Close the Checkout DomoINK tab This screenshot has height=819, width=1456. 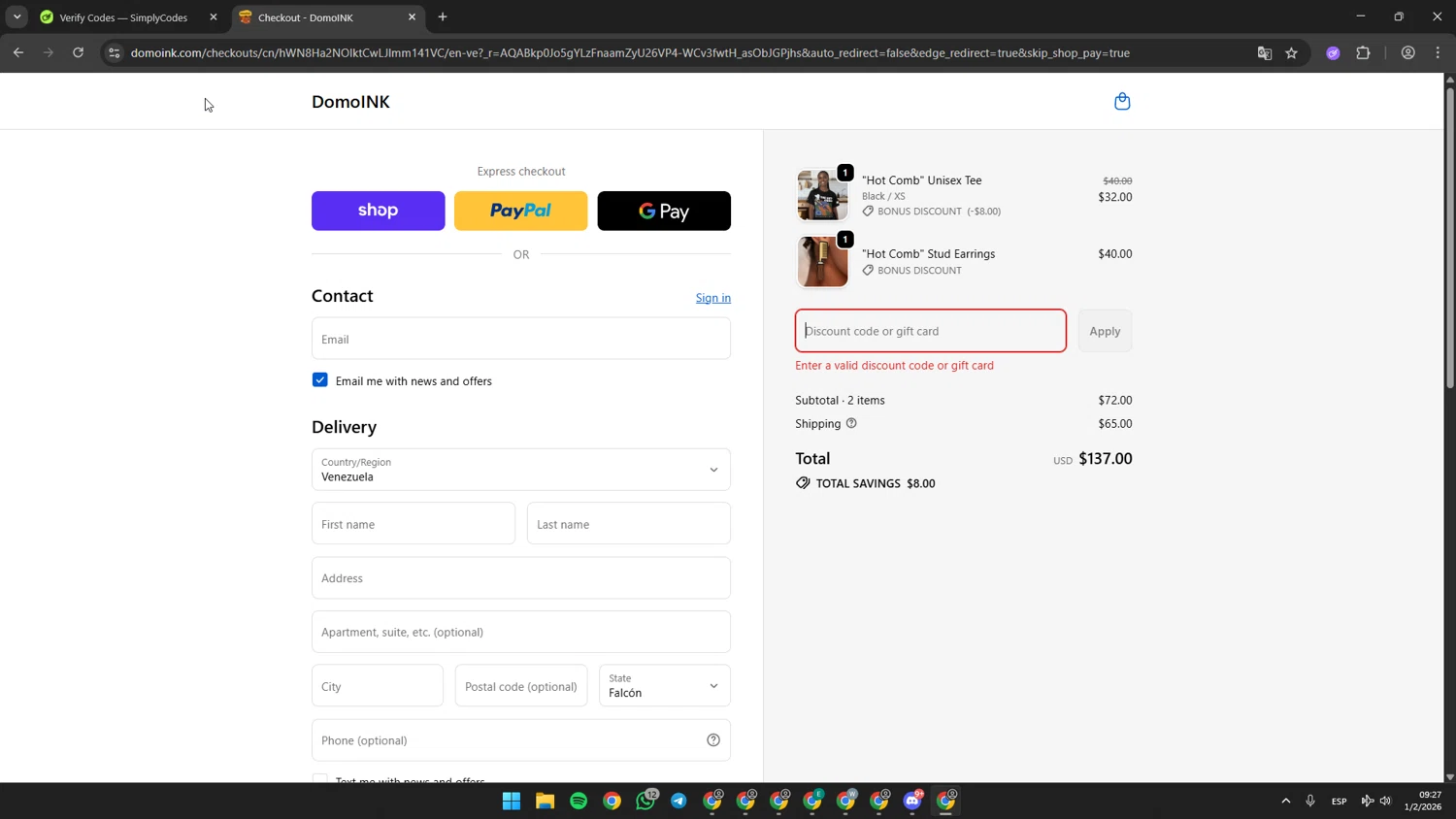pyautogui.click(x=412, y=16)
